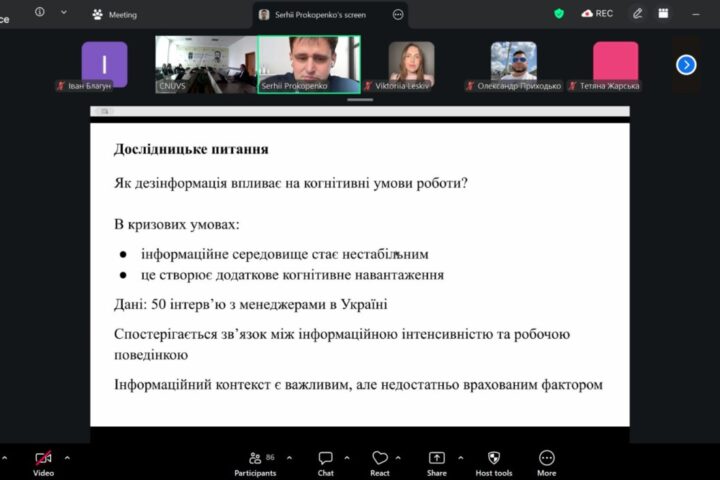Expand the Video options arrow
Image resolution: width=720 pixels, height=480 pixels.
pyautogui.click(x=67, y=458)
